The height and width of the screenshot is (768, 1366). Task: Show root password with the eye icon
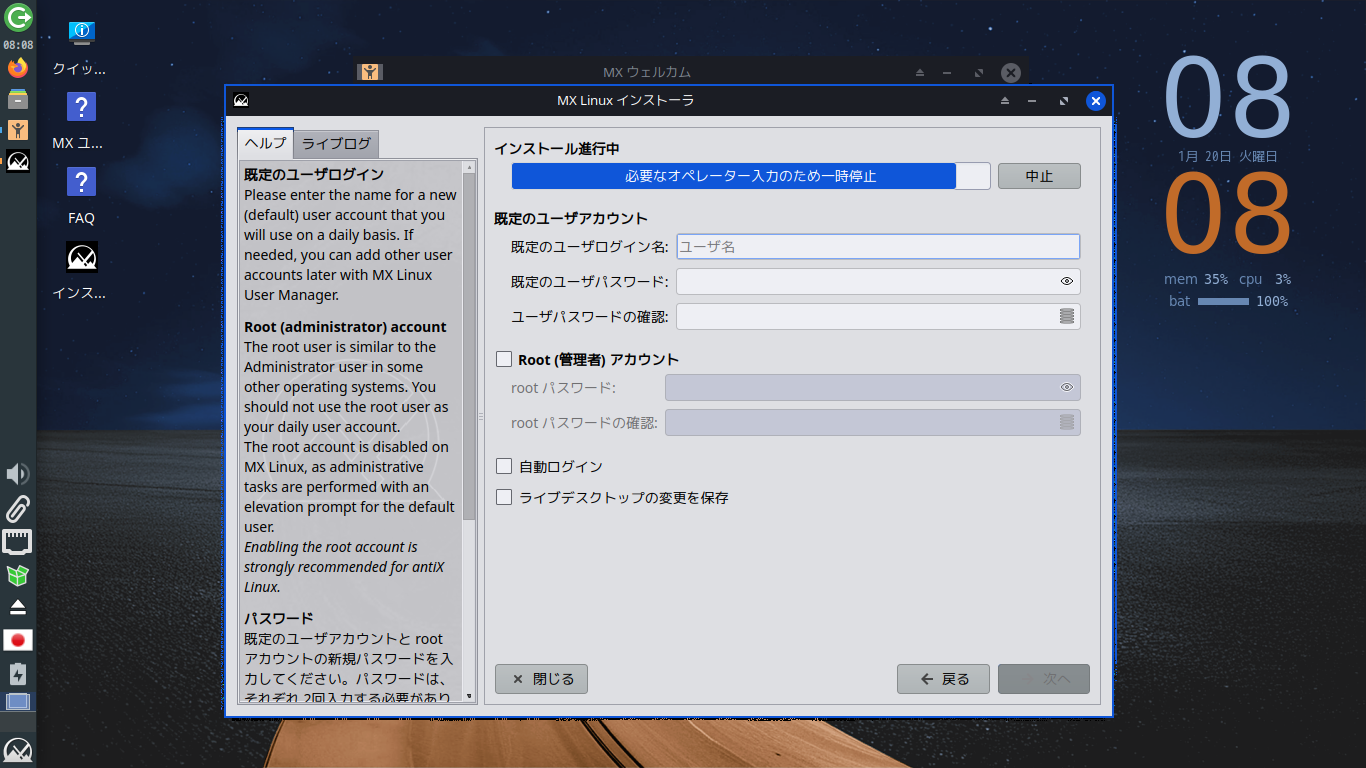(x=1067, y=387)
